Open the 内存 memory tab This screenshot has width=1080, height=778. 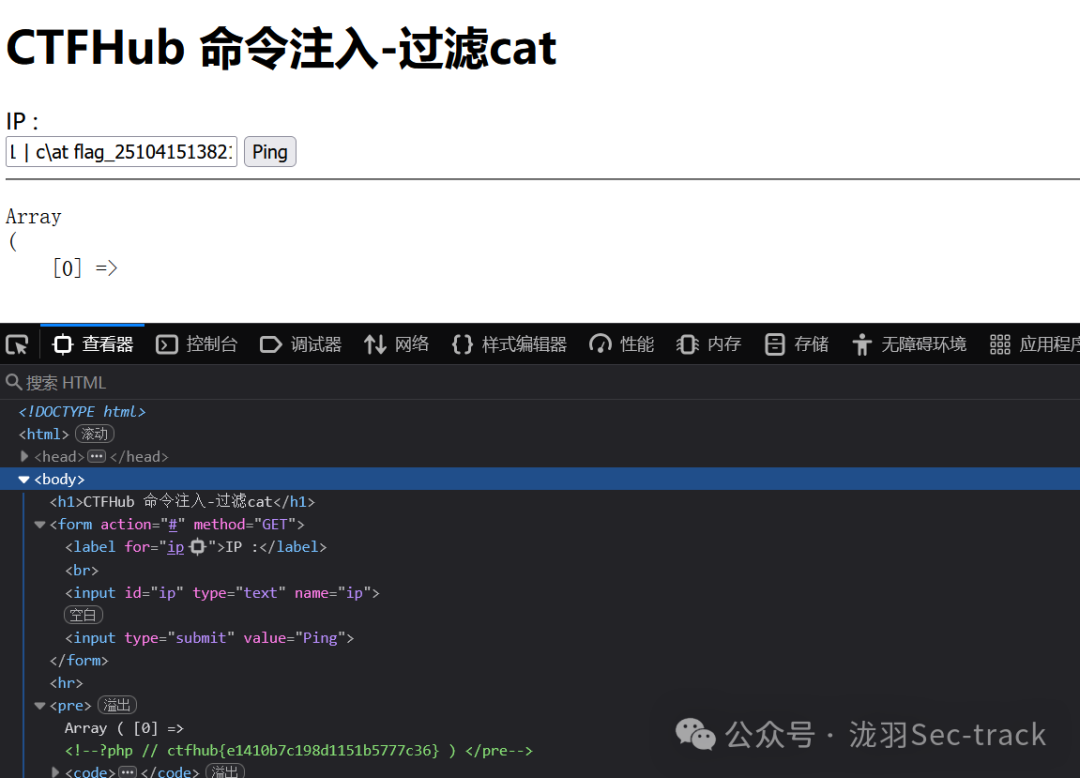click(709, 344)
